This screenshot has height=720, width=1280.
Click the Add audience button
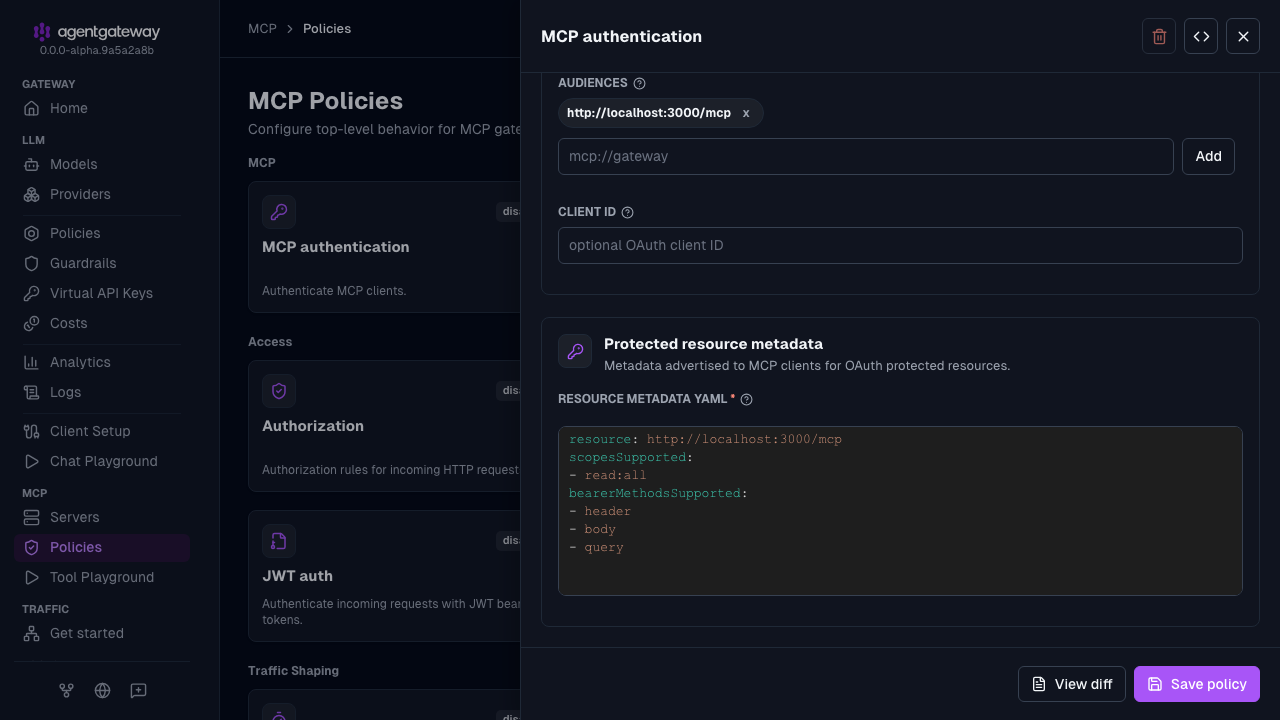tap(1208, 156)
